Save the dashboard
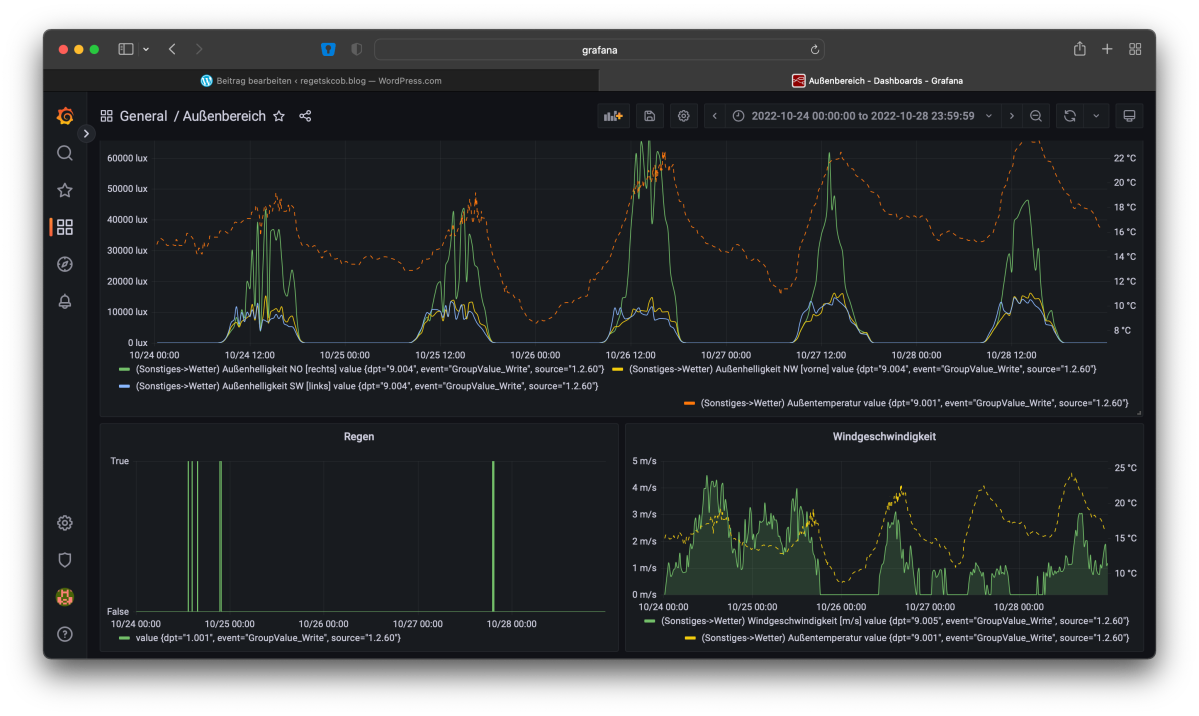Viewport: 1199px width, 716px height. pos(649,116)
